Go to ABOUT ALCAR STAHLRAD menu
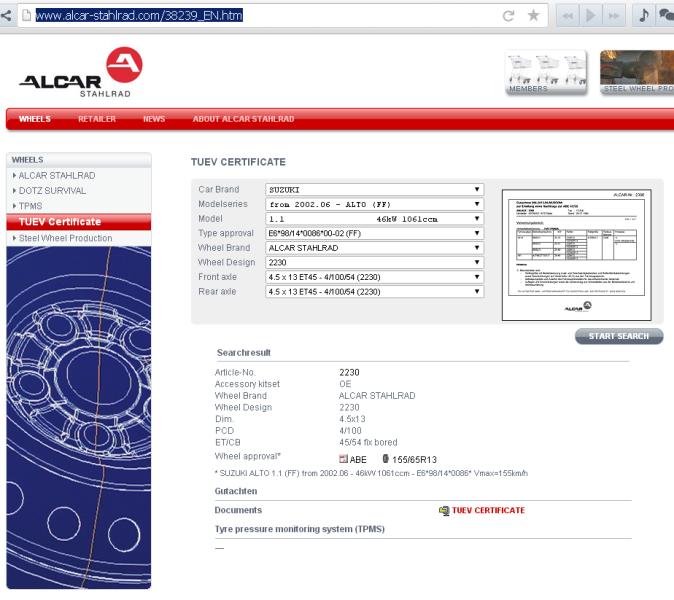The height and width of the screenshot is (600, 674). click(243, 119)
